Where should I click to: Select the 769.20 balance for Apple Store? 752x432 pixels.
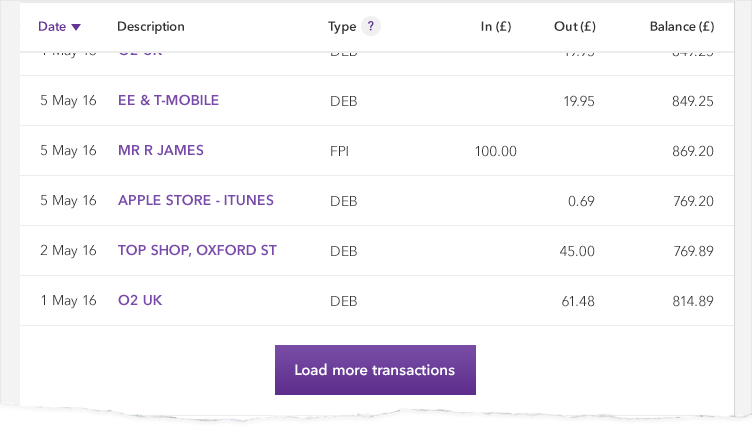(693, 201)
